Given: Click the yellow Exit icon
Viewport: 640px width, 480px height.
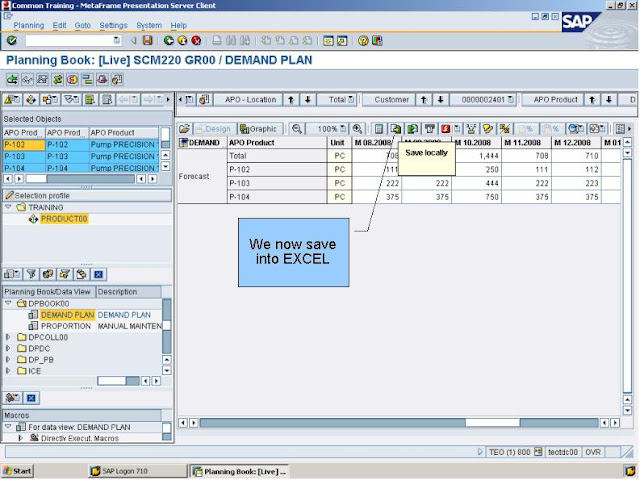Looking at the screenshot, I should 182,40.
